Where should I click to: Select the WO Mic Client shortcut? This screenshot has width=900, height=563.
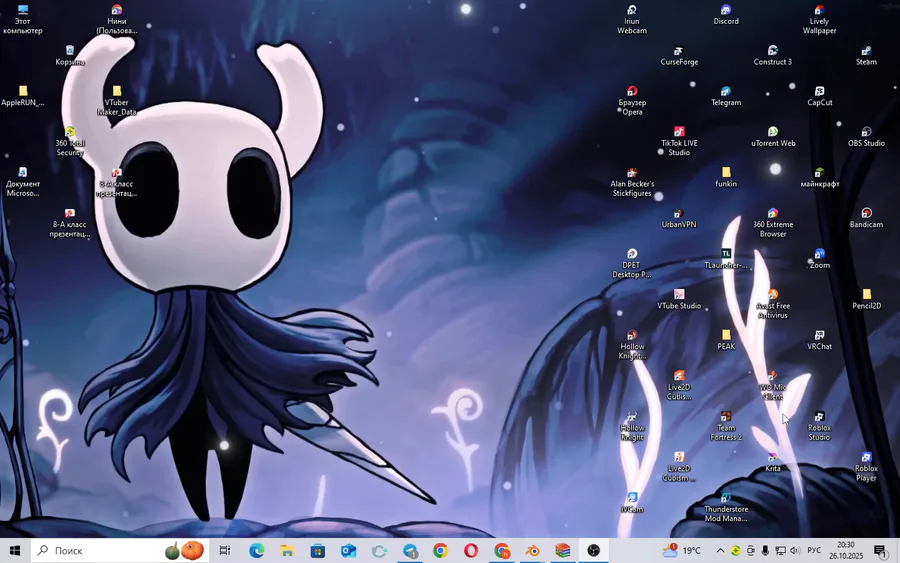773,386
